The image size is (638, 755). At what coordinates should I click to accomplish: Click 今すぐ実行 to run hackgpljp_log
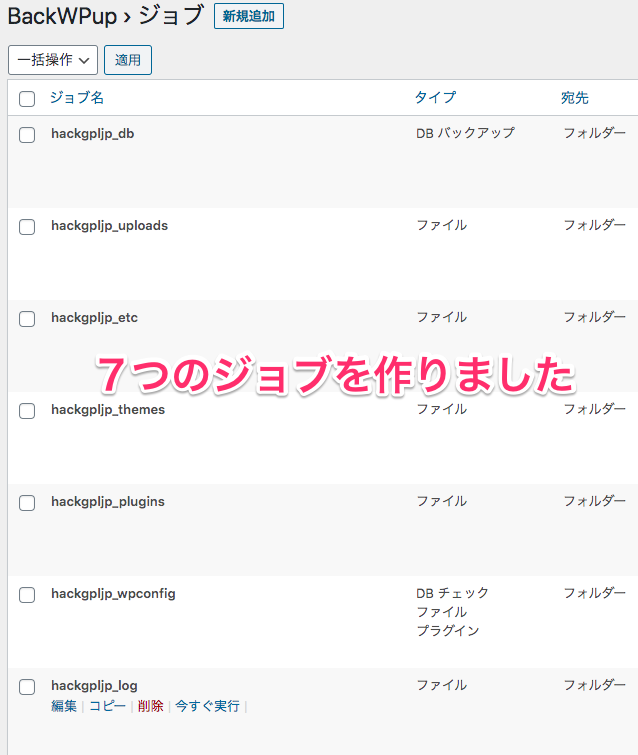[207, 706]
